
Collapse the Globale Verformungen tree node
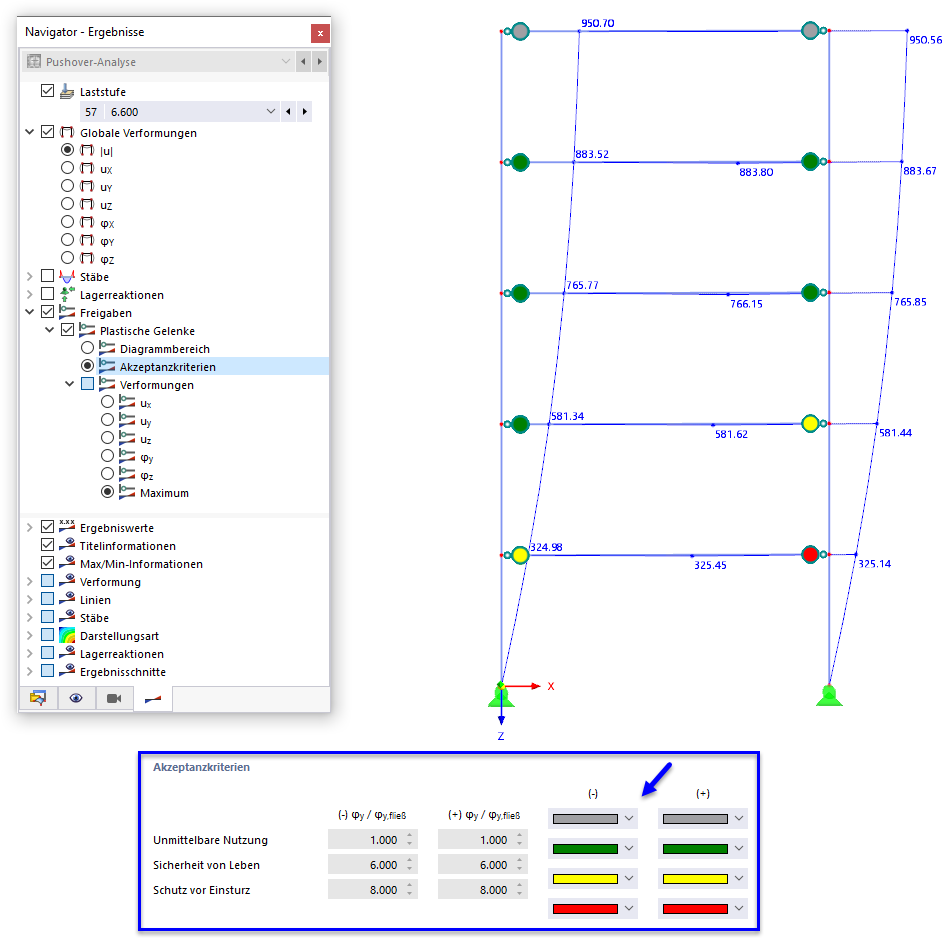(29, 132)
